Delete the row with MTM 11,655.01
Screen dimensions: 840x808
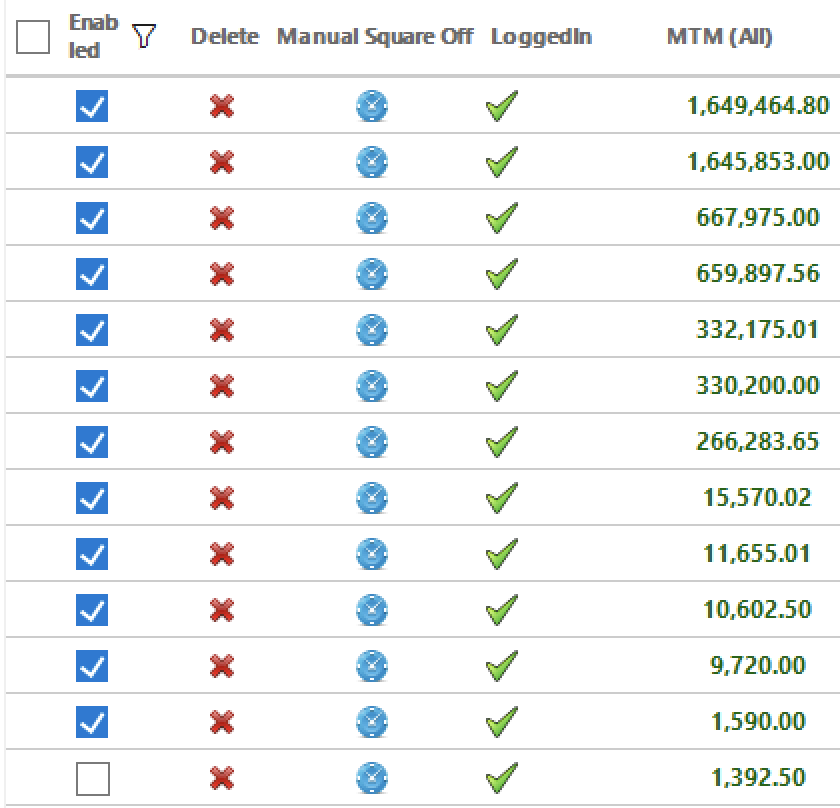point(222,554)
